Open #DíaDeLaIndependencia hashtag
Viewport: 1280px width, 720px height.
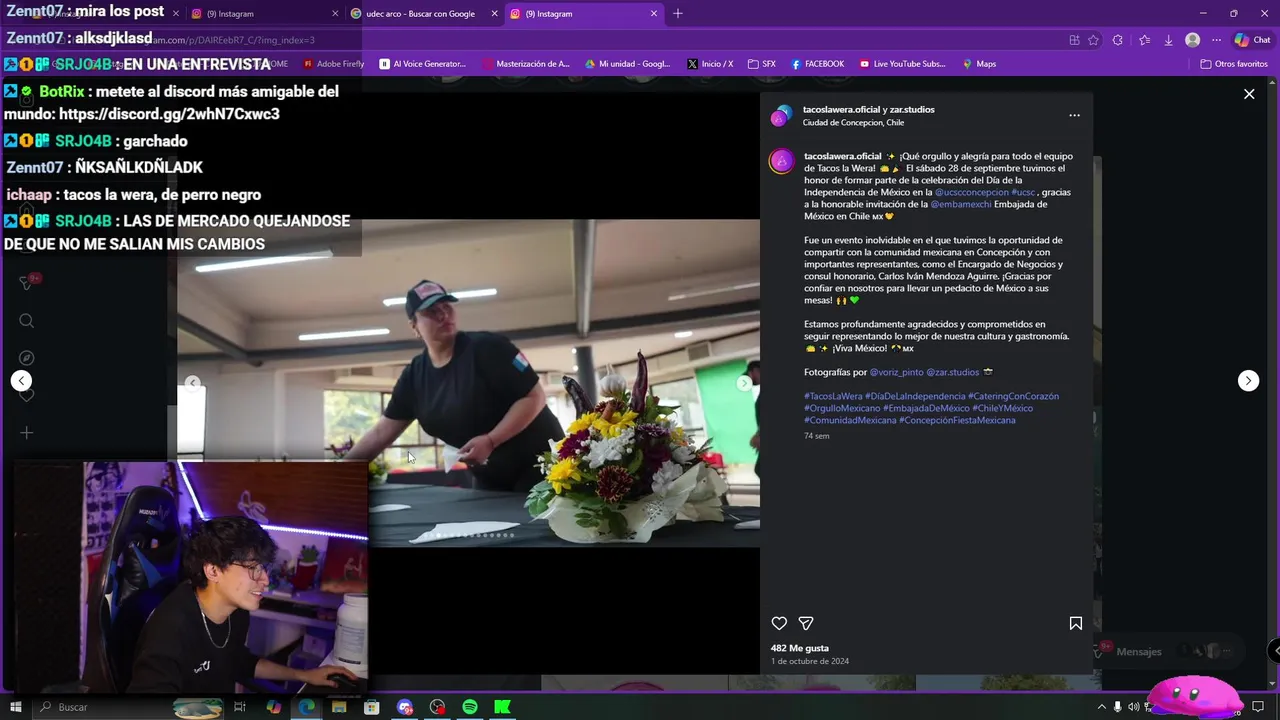pyautogui.click(x=915, y=396)
